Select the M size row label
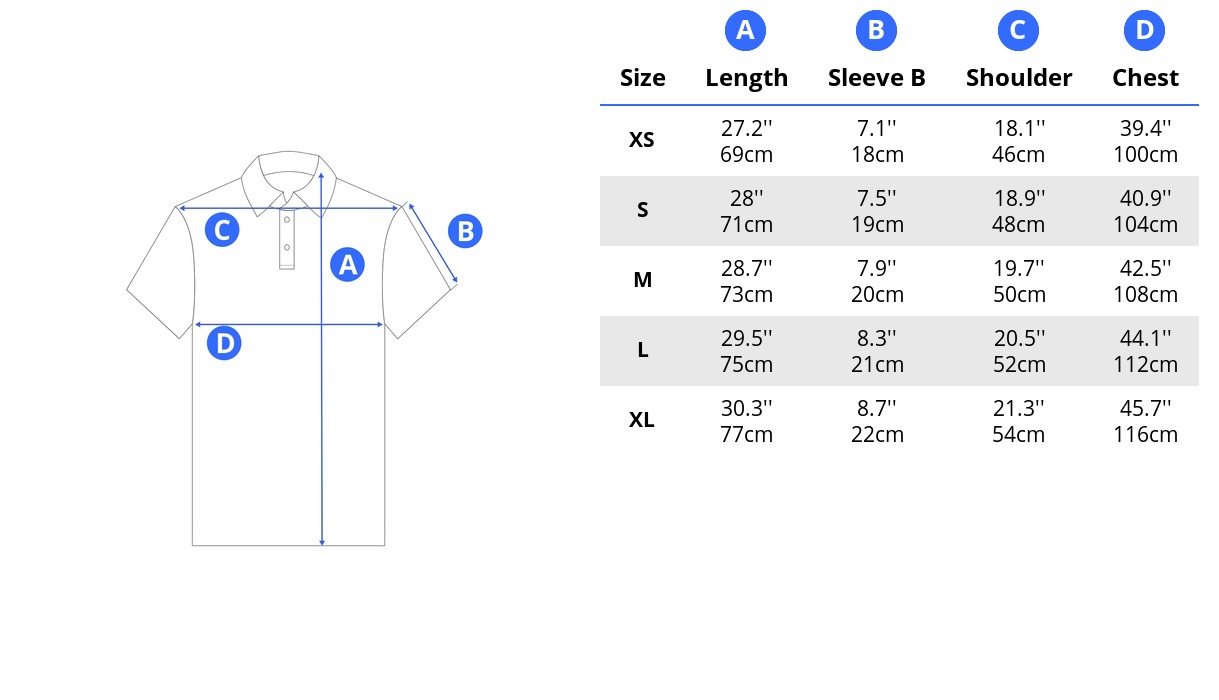The image size is (1219, 700). (x=642, y=280)
